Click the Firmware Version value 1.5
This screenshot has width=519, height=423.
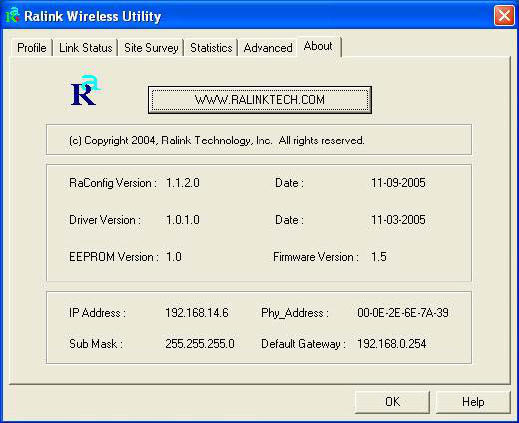coord(379,257)
